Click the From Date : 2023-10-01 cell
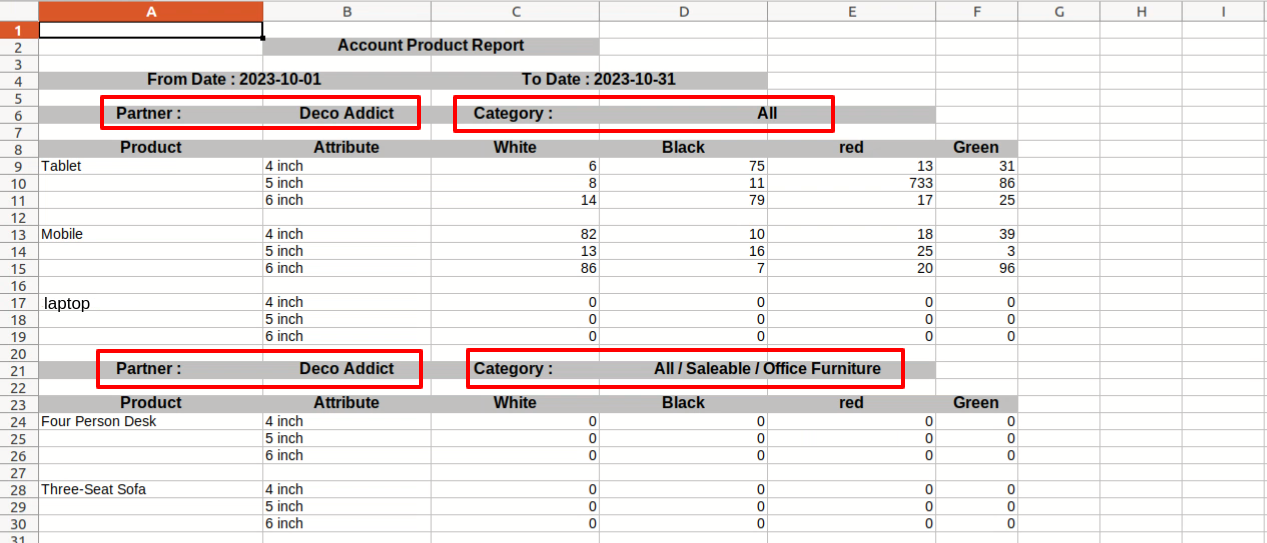Screen dimensions: 1267x543 pos(235,80)
